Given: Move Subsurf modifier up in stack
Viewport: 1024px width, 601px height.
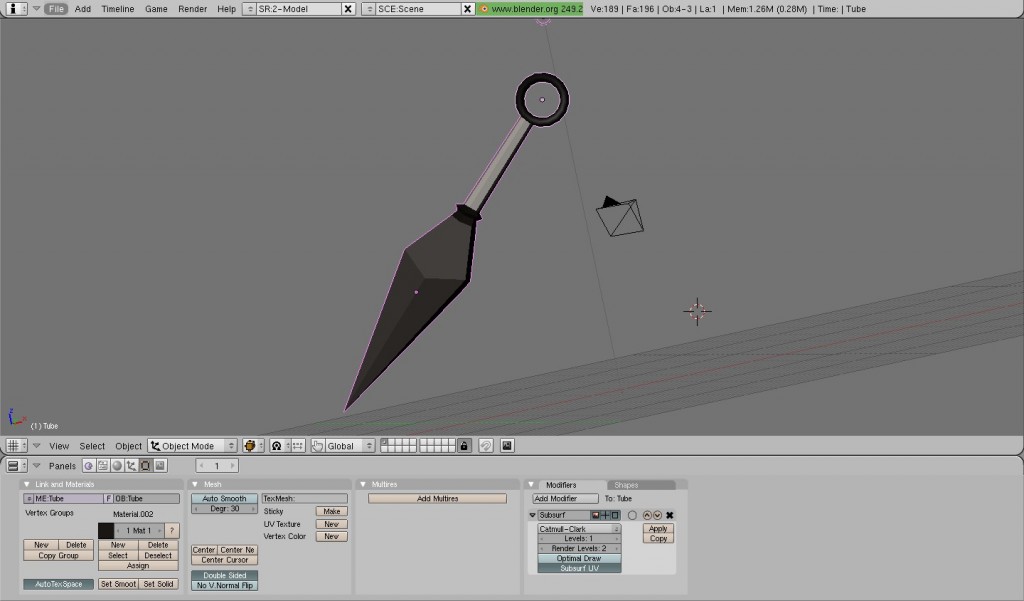Looking at the screenshot, I should 647,515.
